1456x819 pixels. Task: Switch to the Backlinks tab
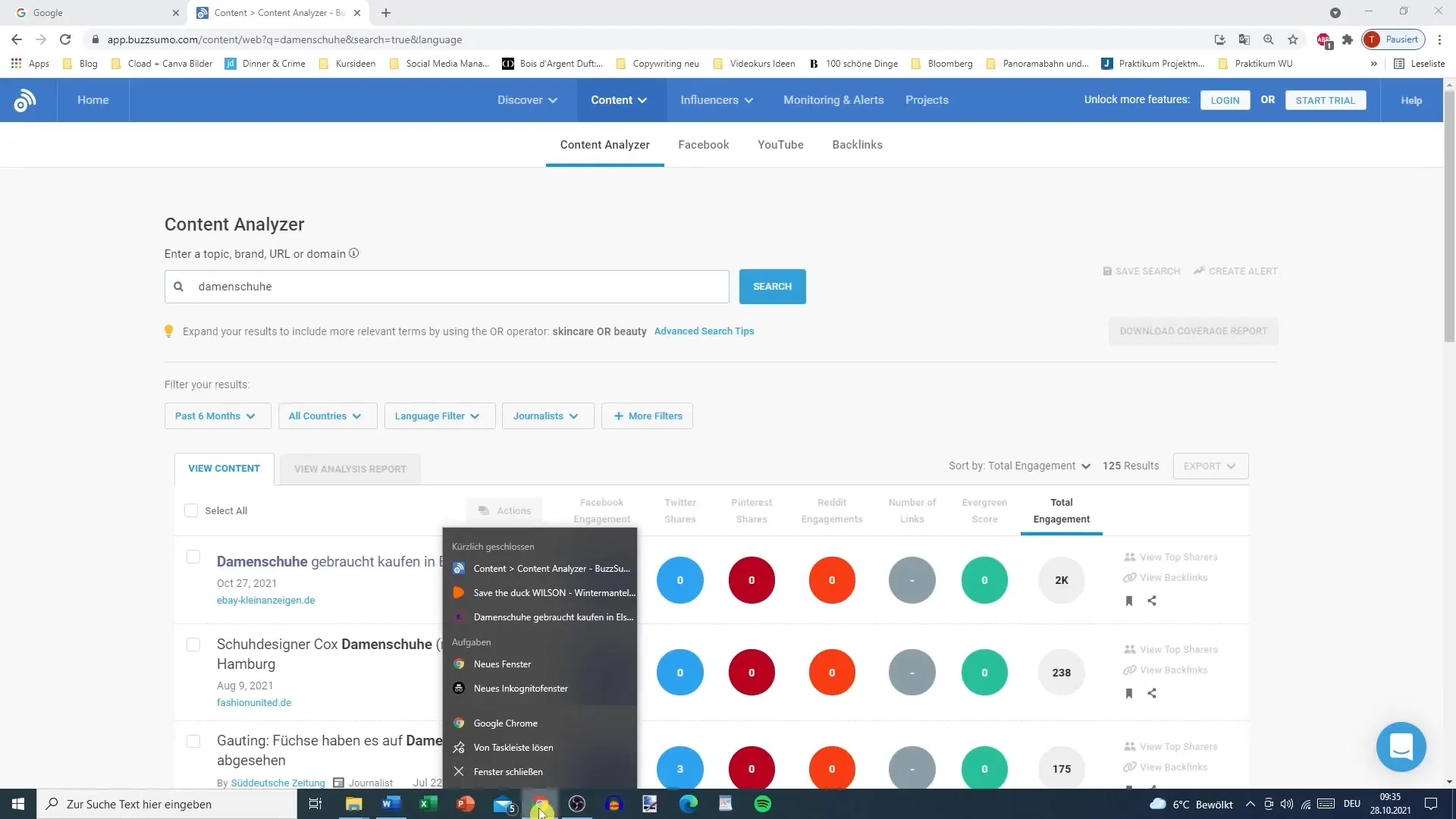pos(857,144)
